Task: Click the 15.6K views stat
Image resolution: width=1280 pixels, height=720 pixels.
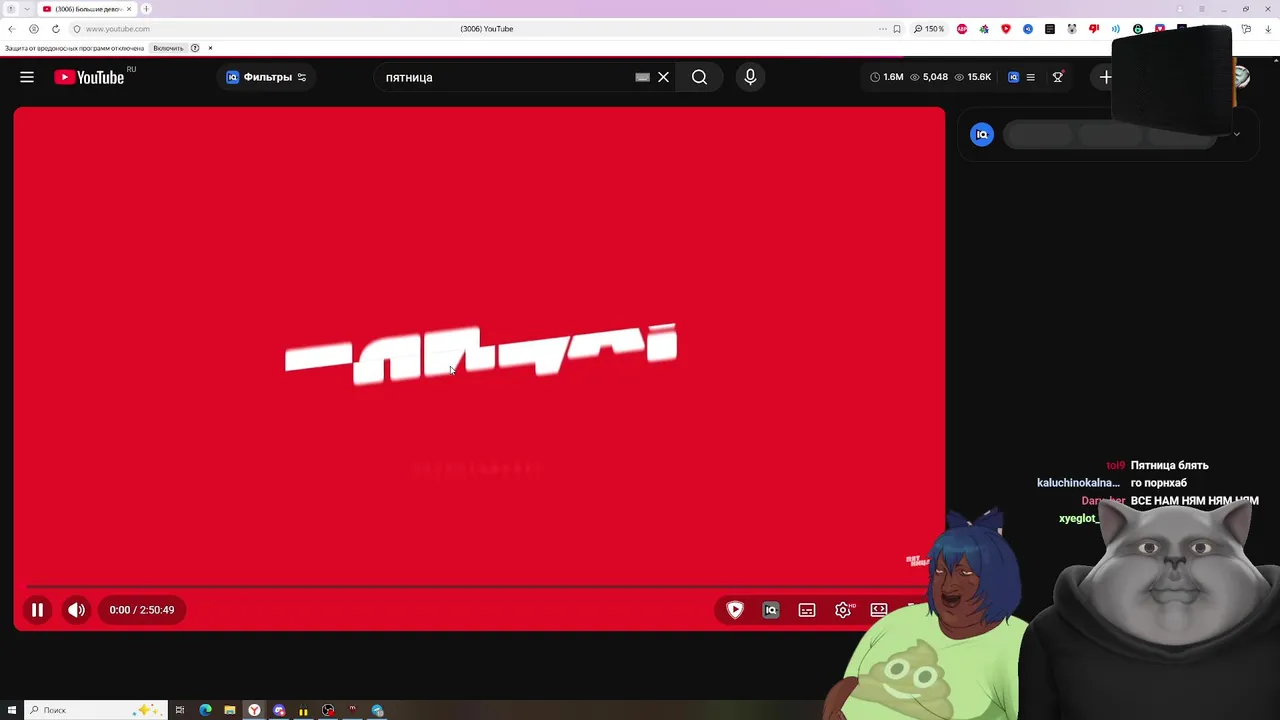Action: tap(973, 77)
